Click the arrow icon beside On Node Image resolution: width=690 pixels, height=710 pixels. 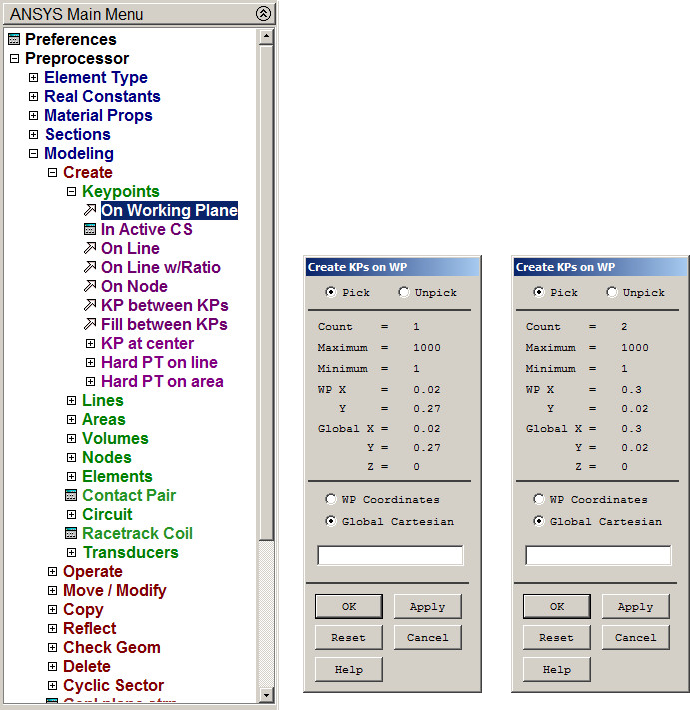90,286
